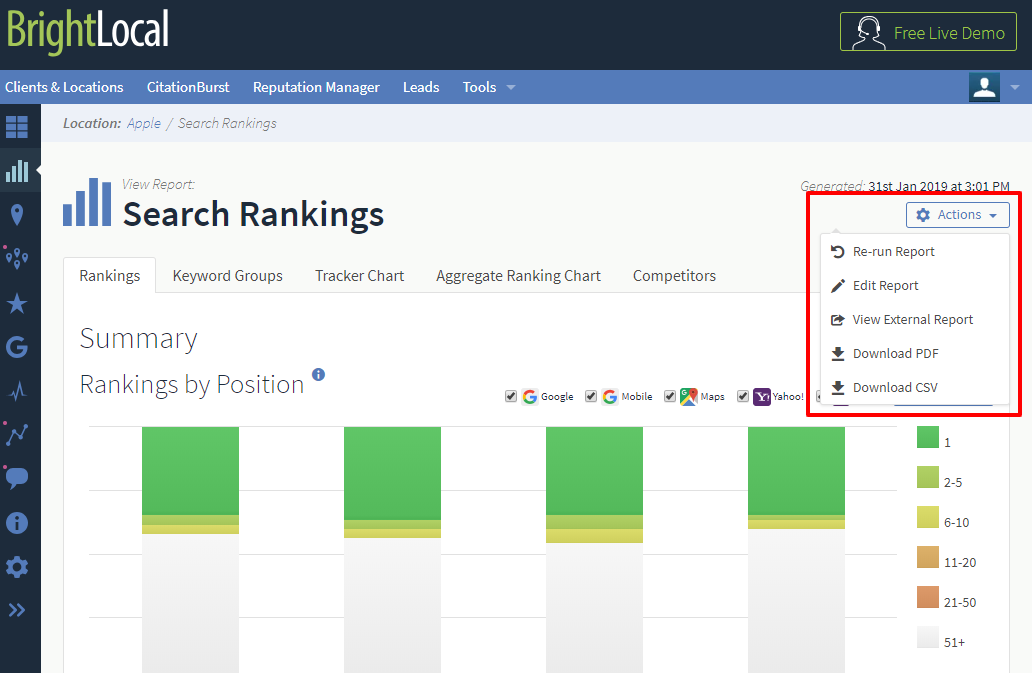Toggle the Google checkbox

tap(511, 396)
